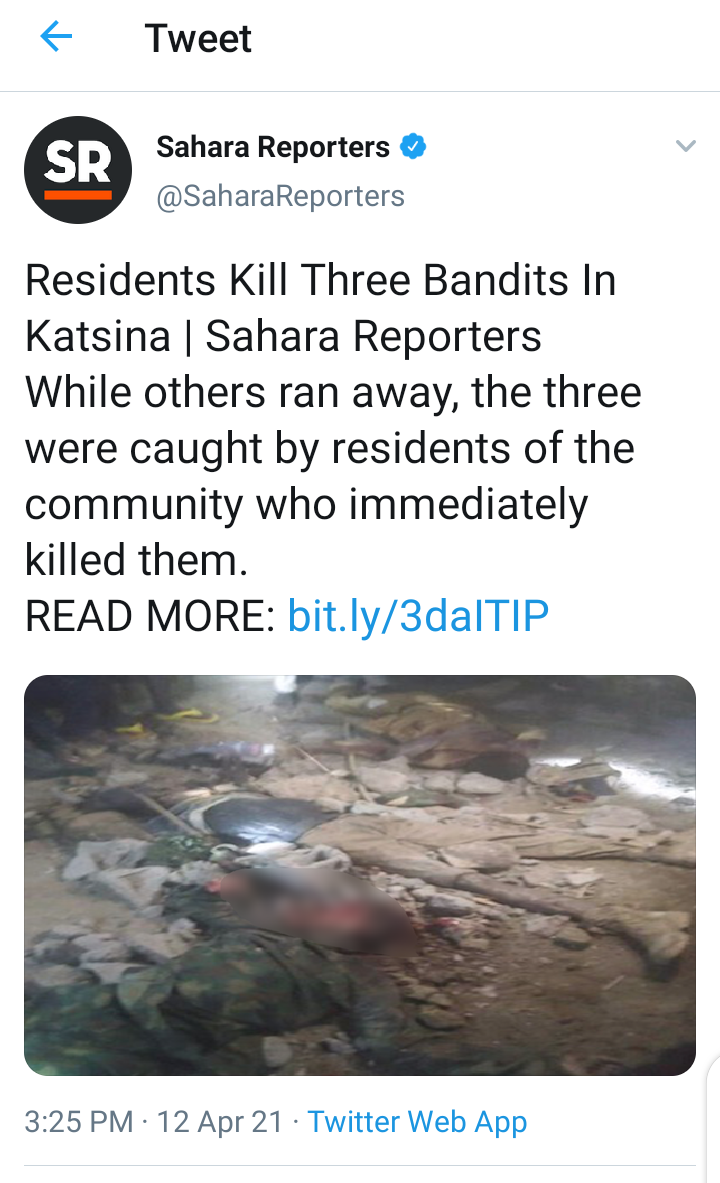
Task: Tap the Tweet header title
Action: tap(198, 38)
